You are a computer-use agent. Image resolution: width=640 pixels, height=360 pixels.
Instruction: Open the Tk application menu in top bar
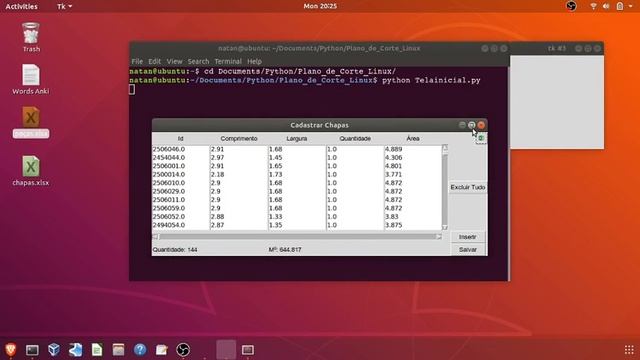coord(64,6)
